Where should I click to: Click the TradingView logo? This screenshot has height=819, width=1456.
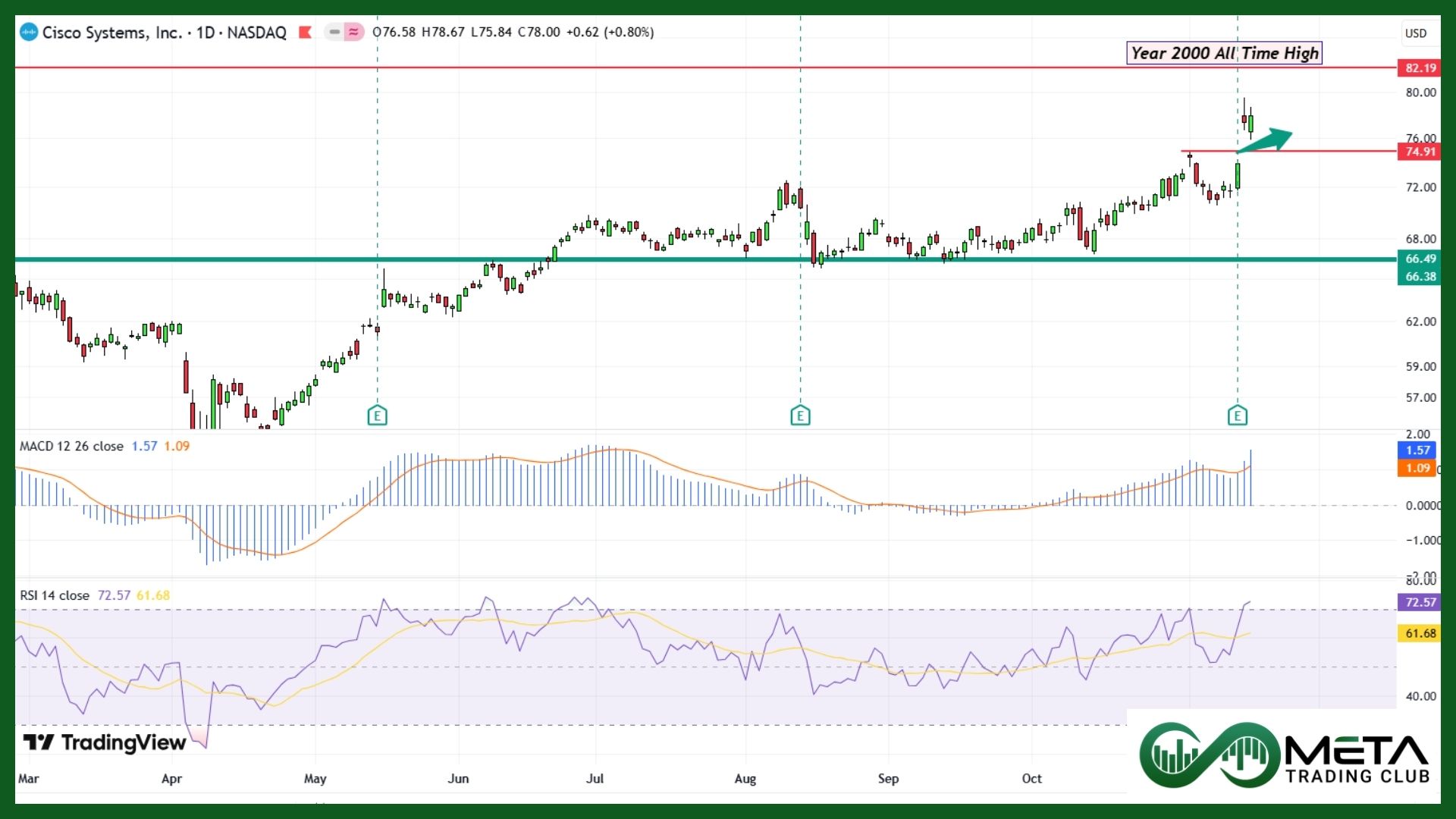pyautogui.click(x=105, y=742)
